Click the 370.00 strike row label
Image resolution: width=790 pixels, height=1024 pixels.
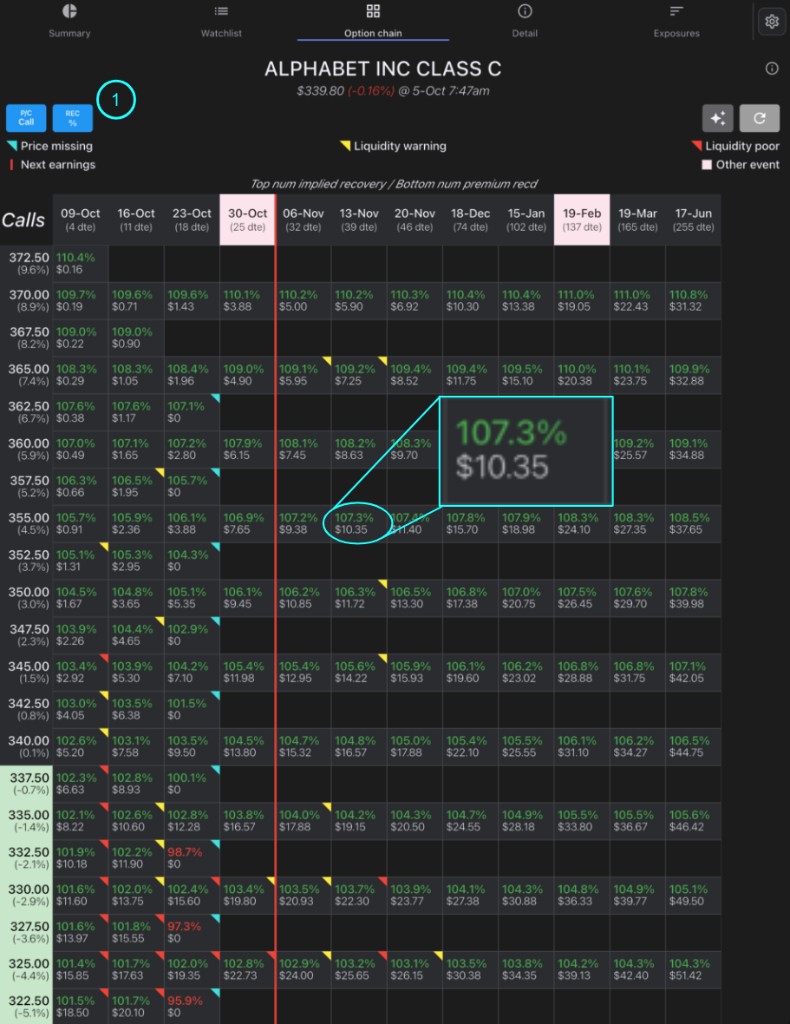pyautogui.click(x=27, y=300)
